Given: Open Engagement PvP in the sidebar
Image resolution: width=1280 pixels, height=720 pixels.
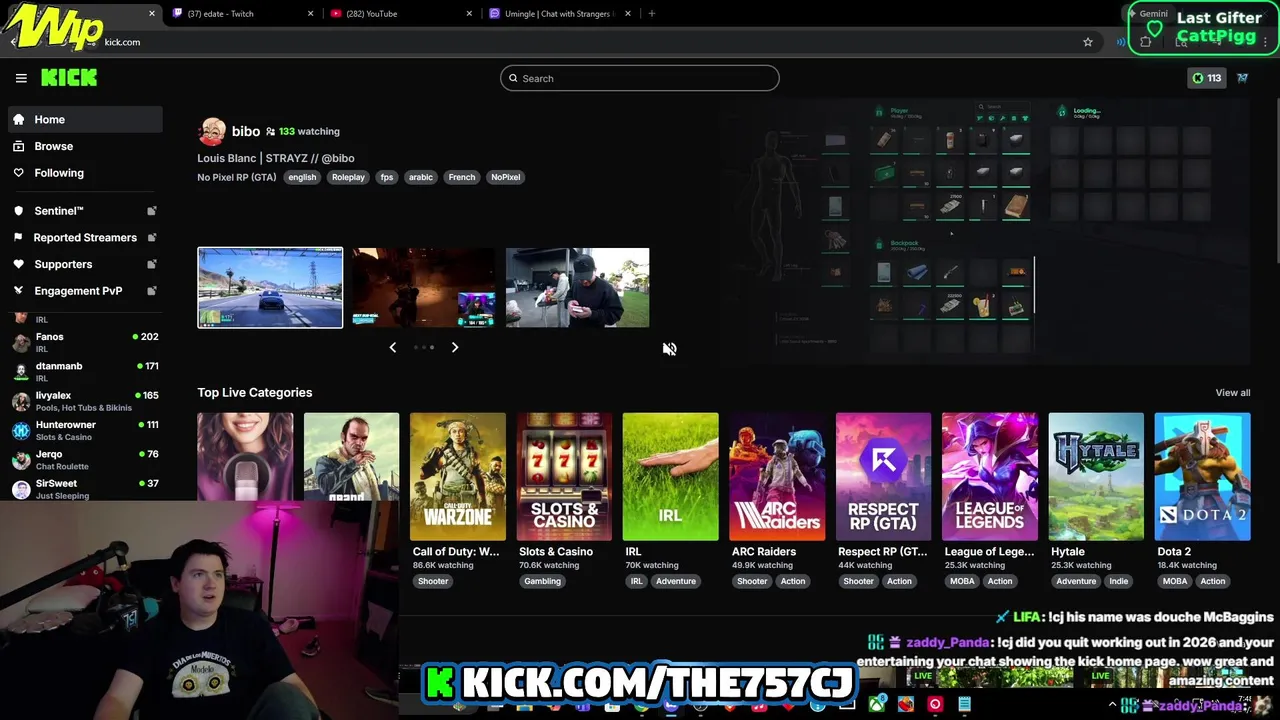Looking at the screenshot, I should pyautogui.click(x=85, y=291).
